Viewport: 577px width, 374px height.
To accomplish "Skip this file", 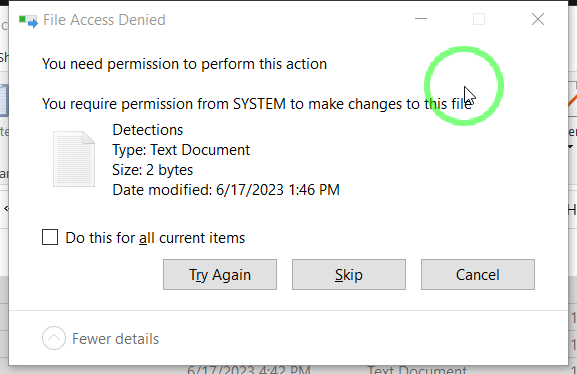I will 348,275.
